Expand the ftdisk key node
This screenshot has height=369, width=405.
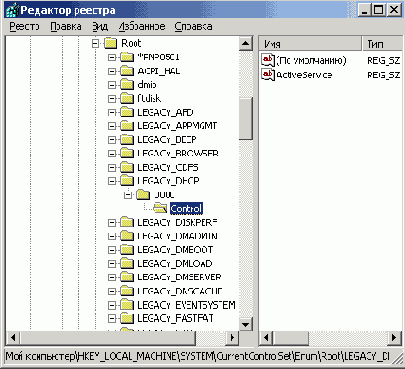tap(112, 99)
